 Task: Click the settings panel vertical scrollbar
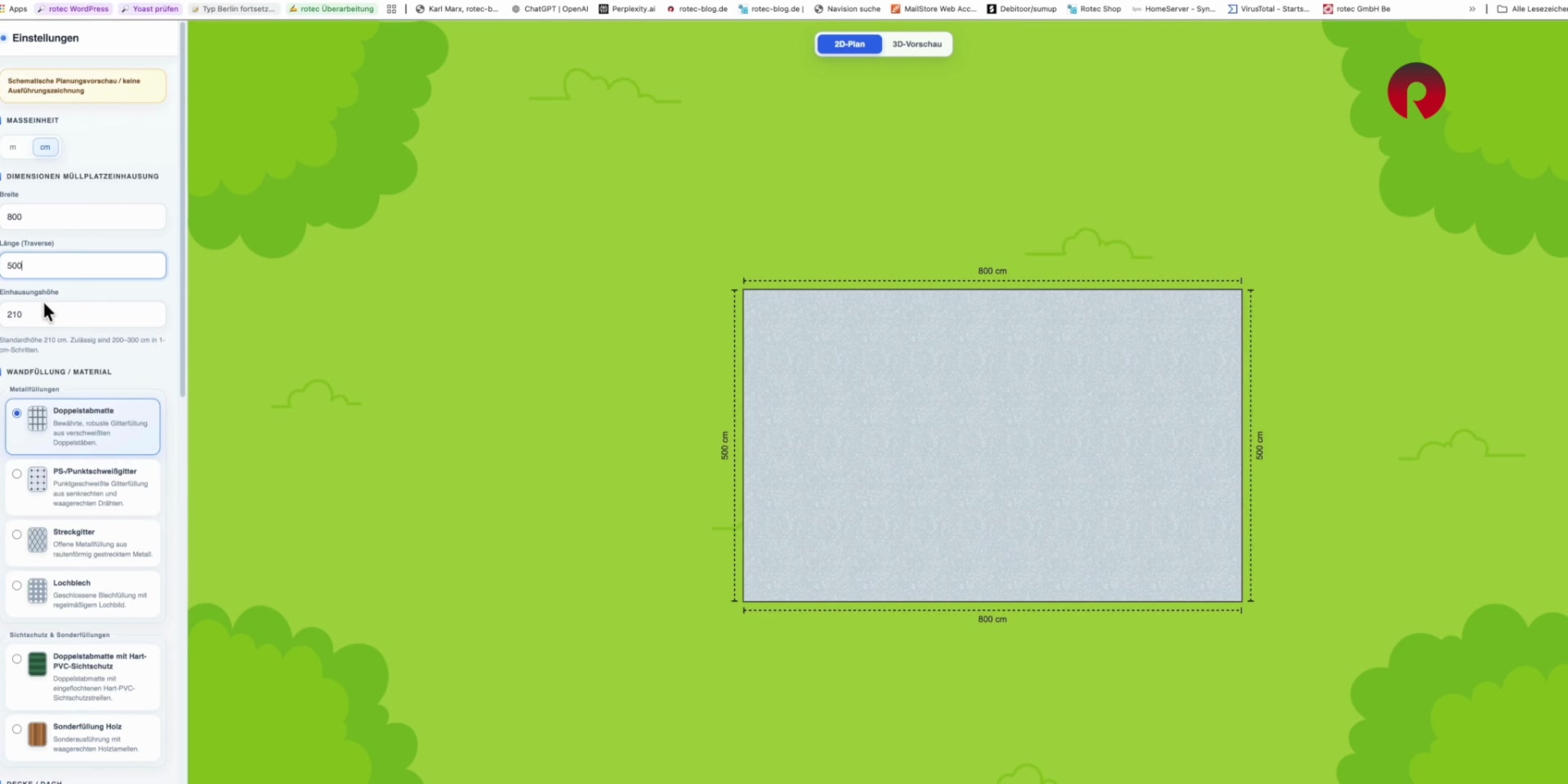click(183, 209)
